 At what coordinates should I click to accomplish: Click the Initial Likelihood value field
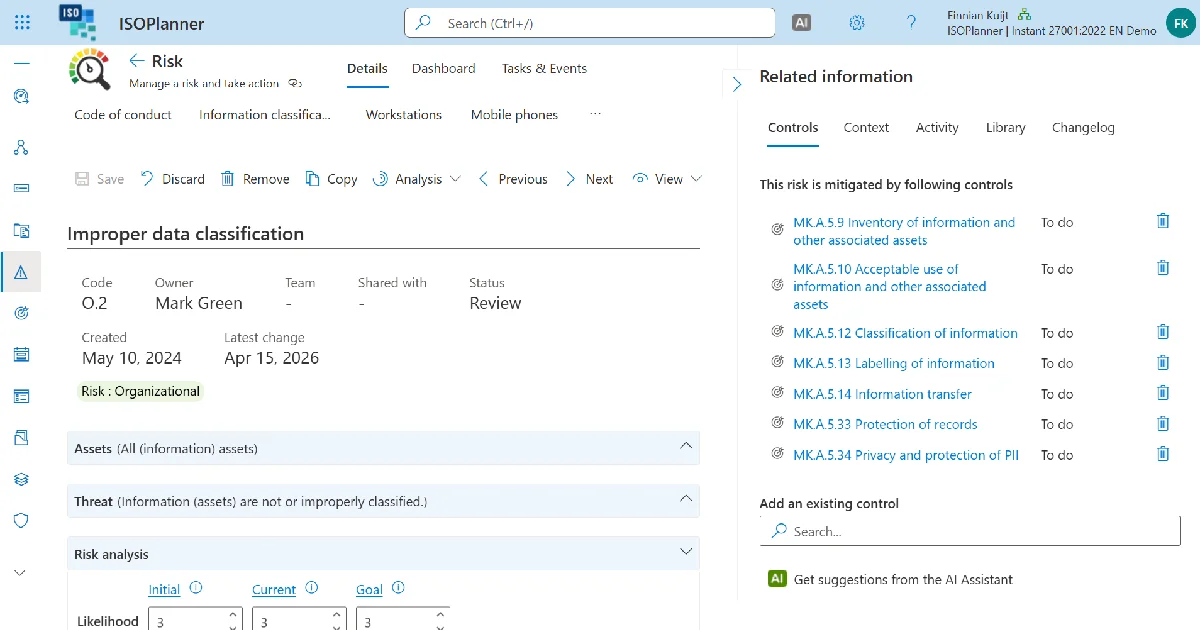(196, 621)
